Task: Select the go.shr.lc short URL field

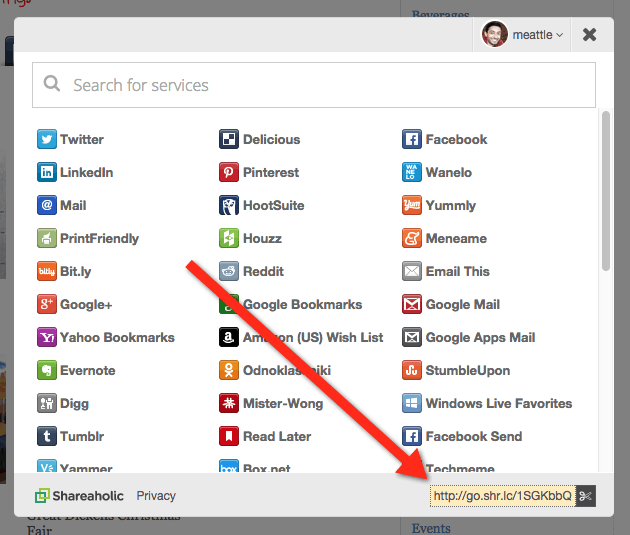Action: point(503,496)
